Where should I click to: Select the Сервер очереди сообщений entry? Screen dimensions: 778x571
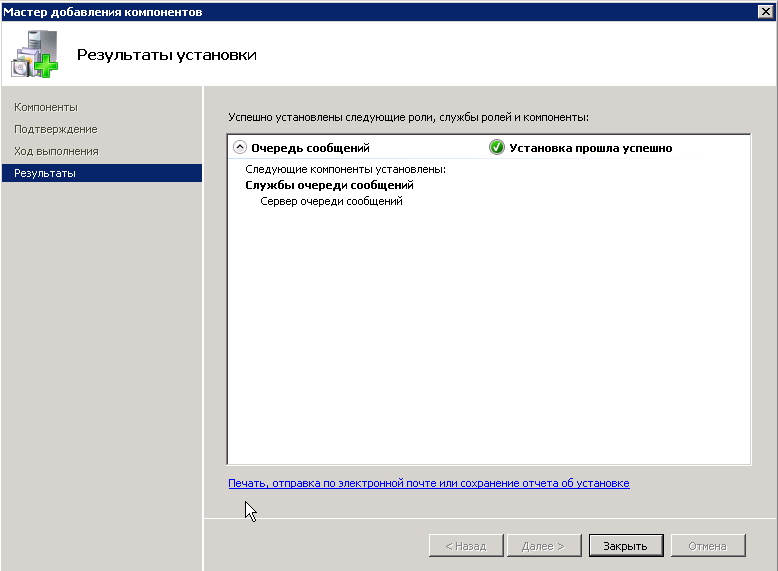[x=330, y=201]
